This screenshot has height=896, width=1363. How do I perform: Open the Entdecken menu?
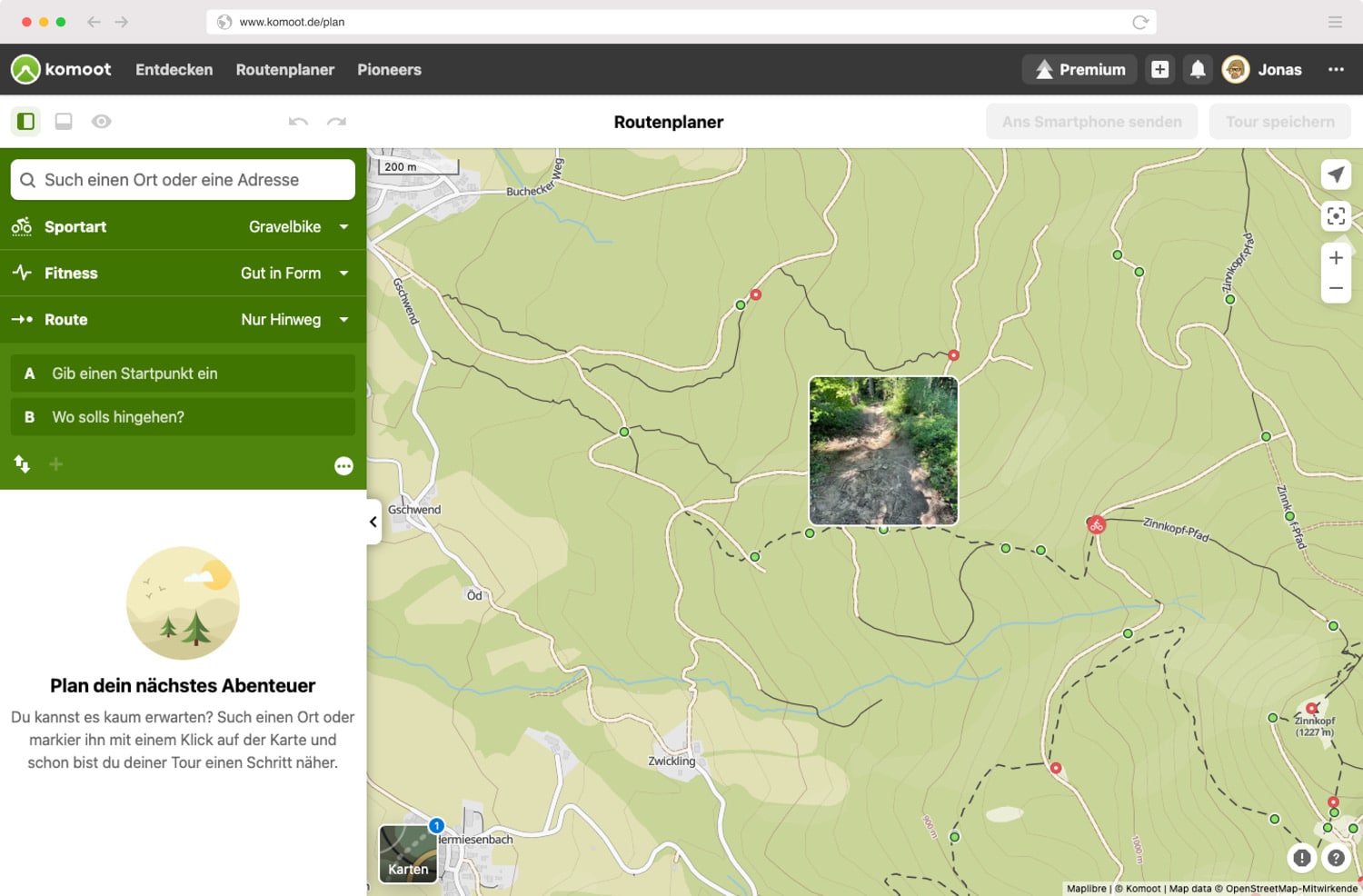pos(174,70)
